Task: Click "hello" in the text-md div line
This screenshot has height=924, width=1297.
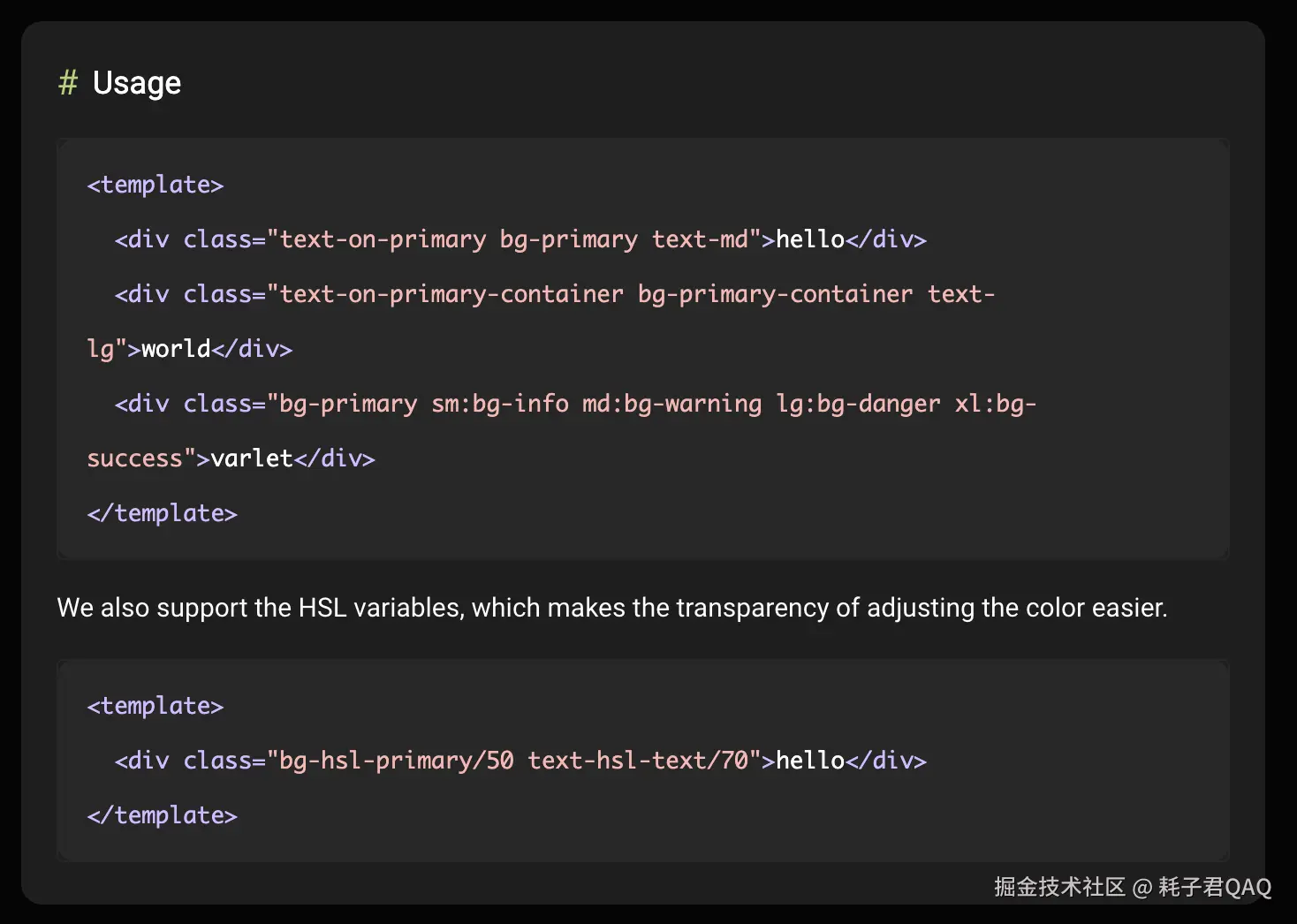Action: tap(810, 239)
